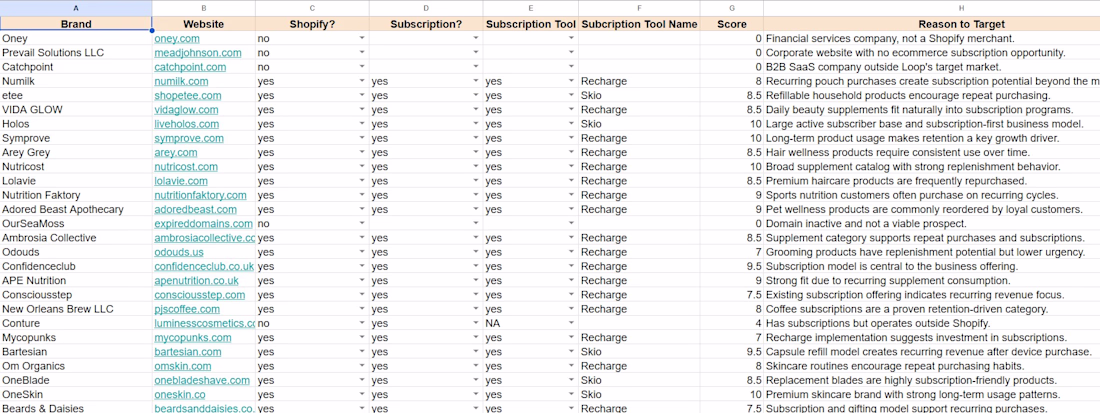
Task: Select the Shopify? header cell
Action: pos(312,24)
